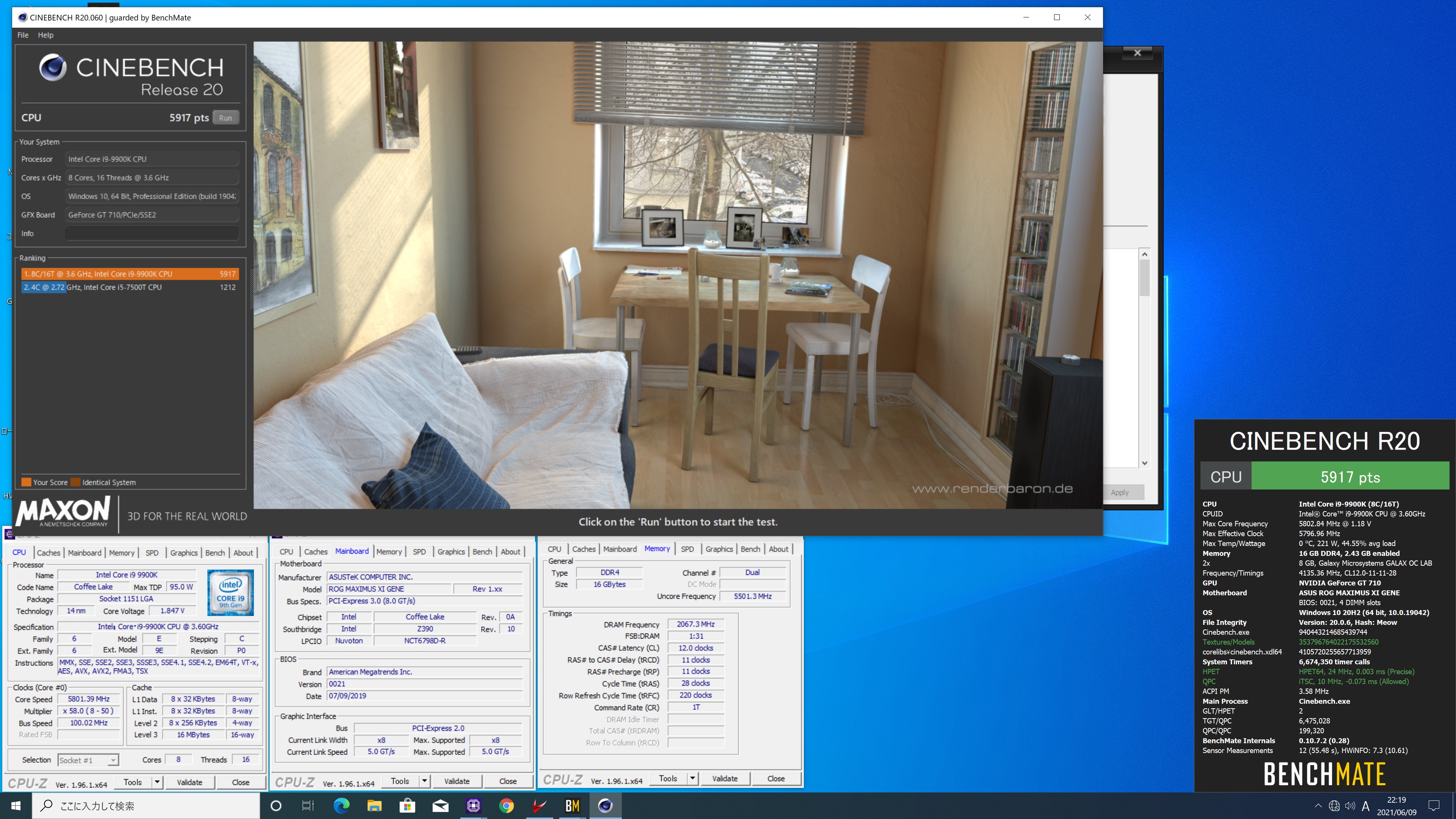Click Close in Motherboard CPU-Z window
This screenshot has width=1456, height=819.
pyautogui.click(x=508, y=781)
